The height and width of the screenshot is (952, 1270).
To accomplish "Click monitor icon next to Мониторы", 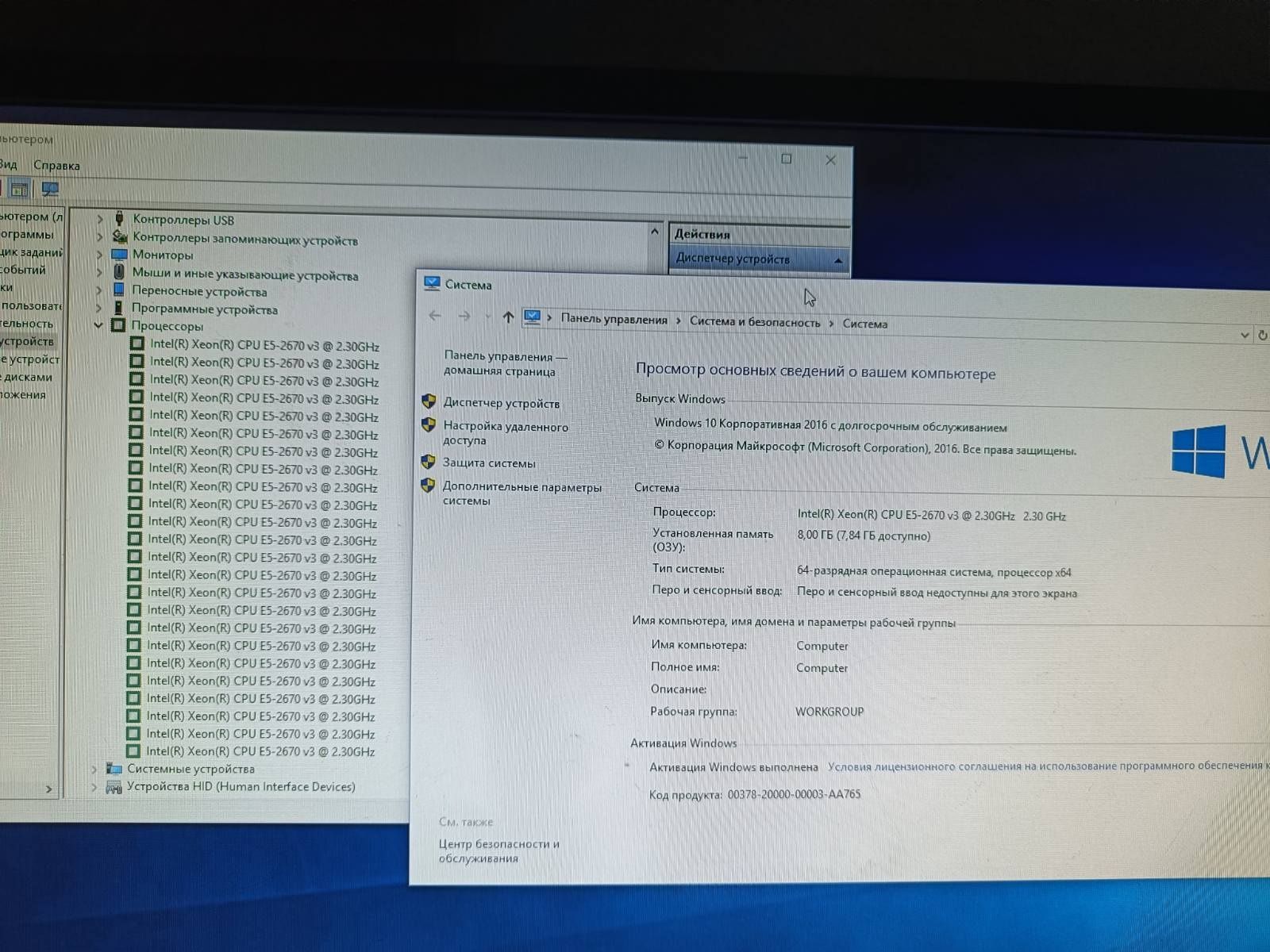I will [119, 254].
